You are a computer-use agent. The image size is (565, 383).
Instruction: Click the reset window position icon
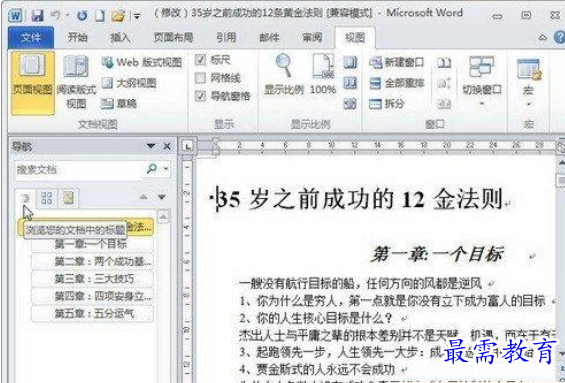444,104
